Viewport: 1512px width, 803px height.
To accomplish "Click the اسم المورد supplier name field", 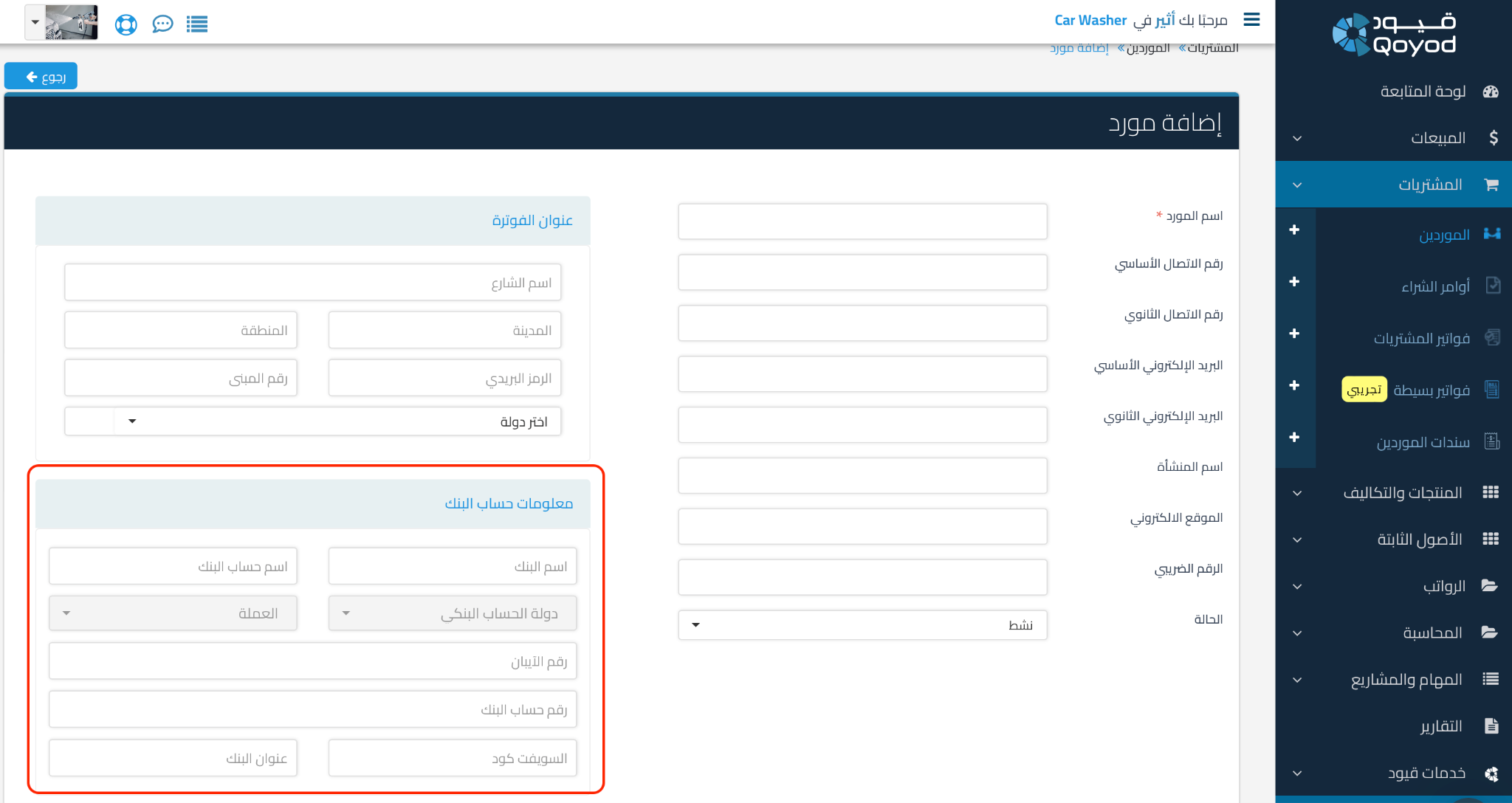I will tap(862, 221).
